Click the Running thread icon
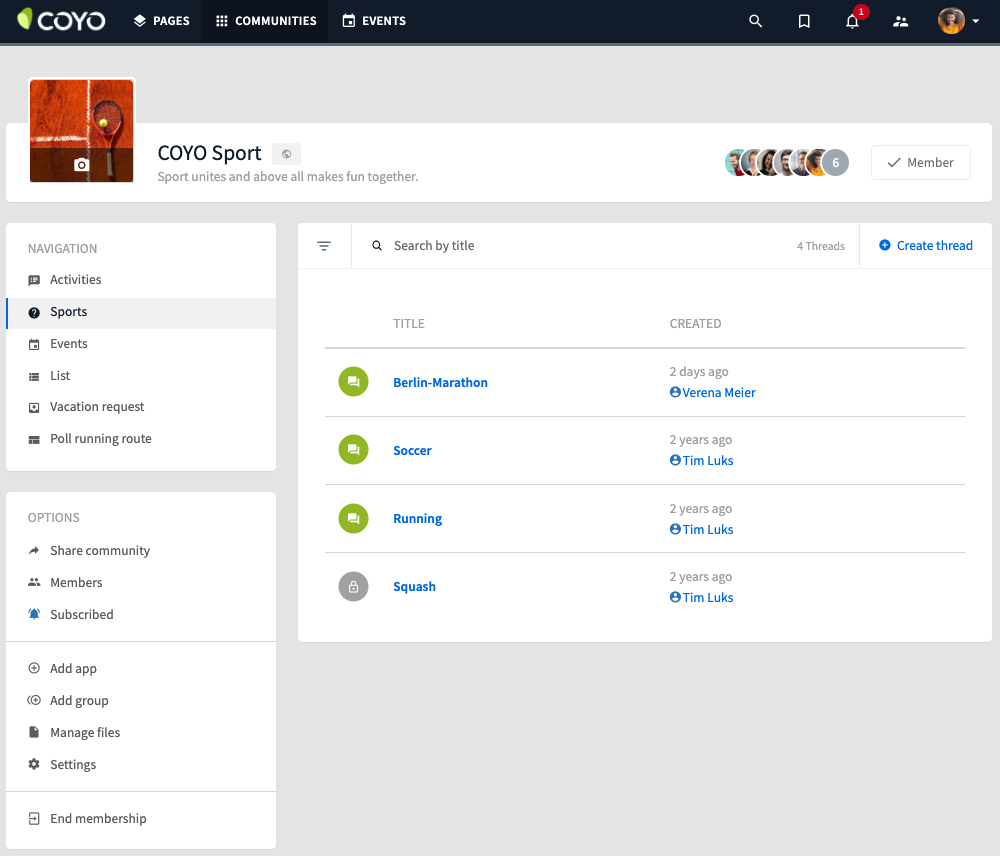The image size is (1000, 856). (x=353, y=519)
